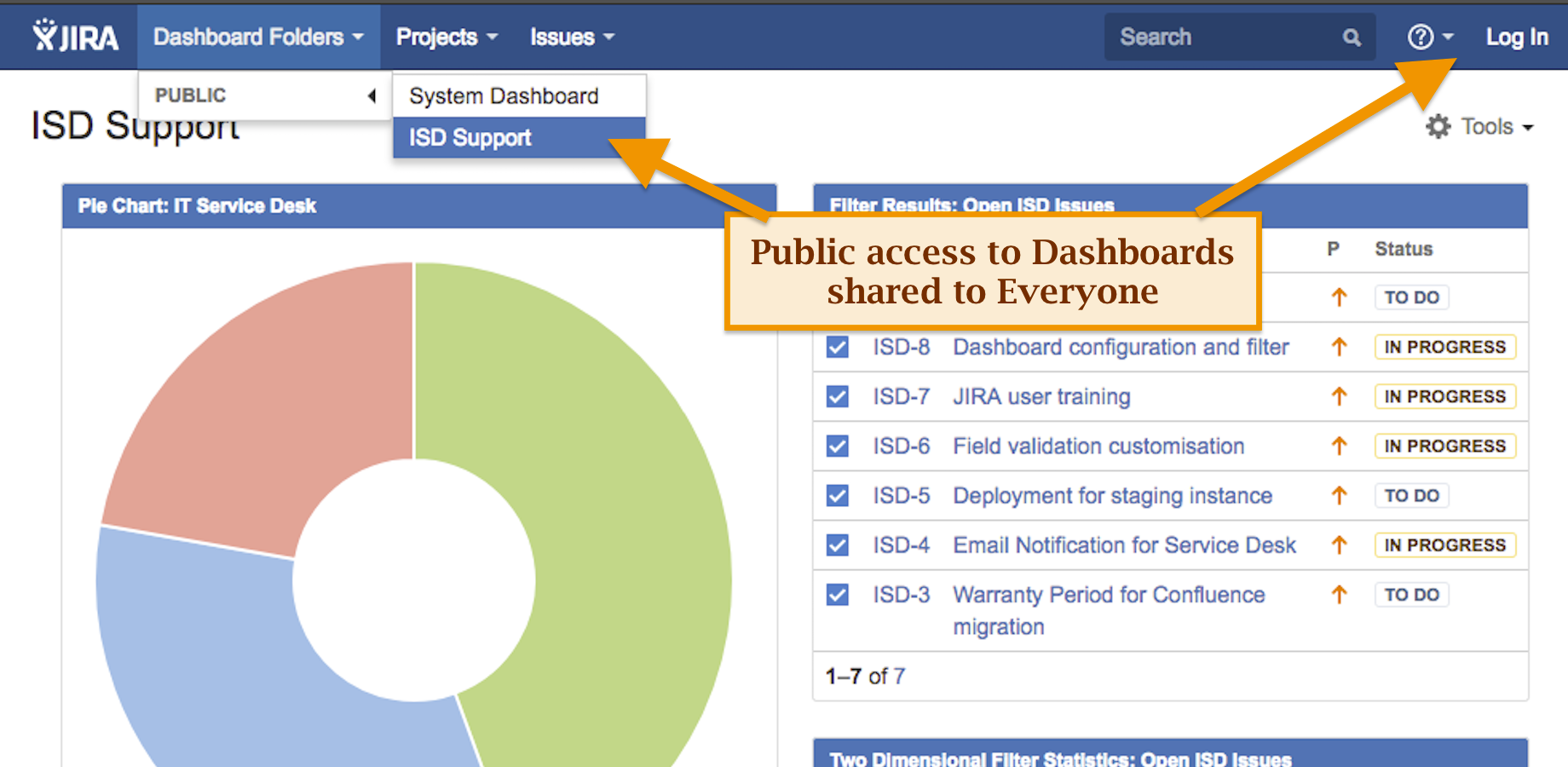
Task: Click the IN PROGRESS status of ISD-8
Action: (x=1444, y=347)
